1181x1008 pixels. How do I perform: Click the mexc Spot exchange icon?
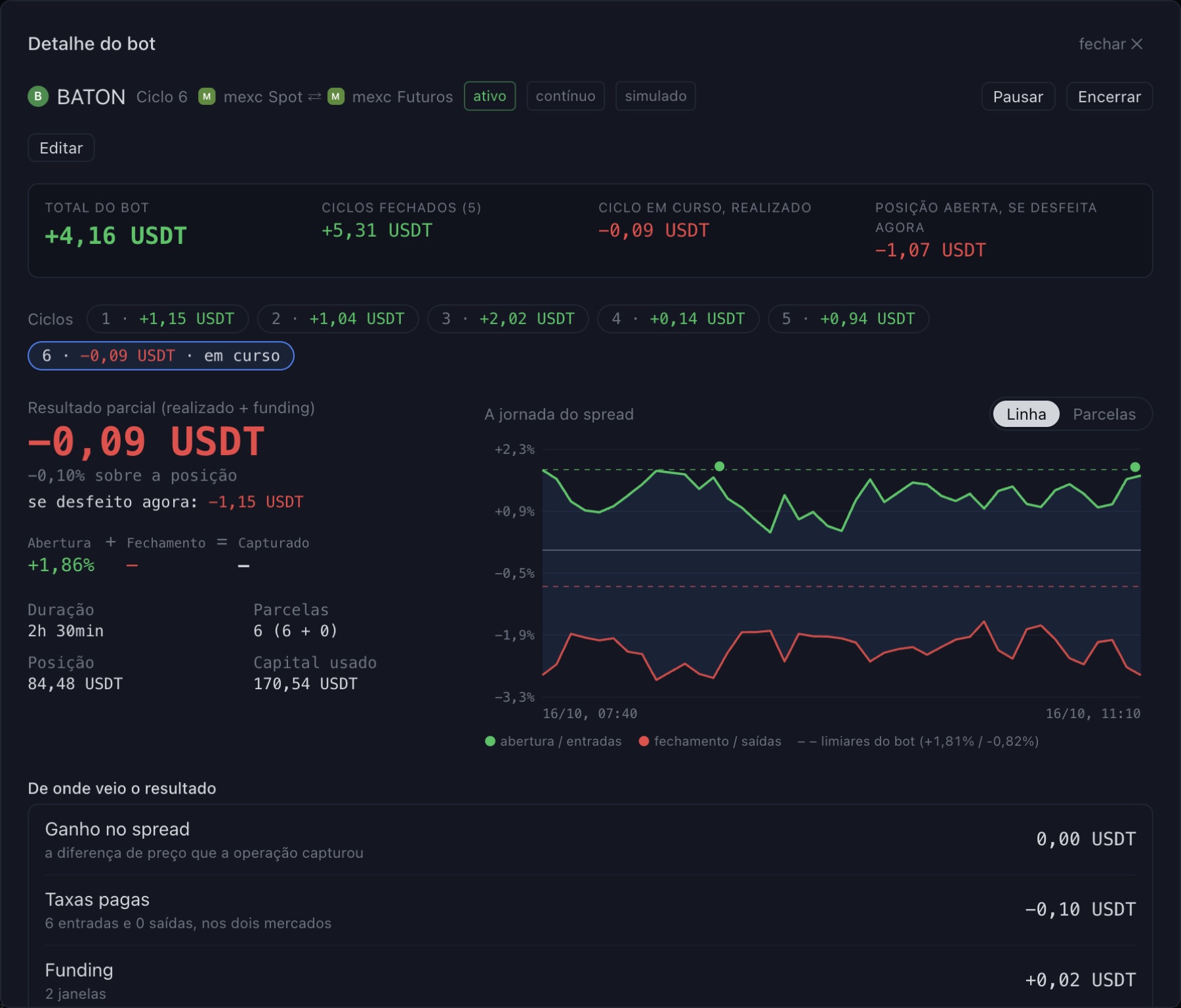tap(207, 96)
